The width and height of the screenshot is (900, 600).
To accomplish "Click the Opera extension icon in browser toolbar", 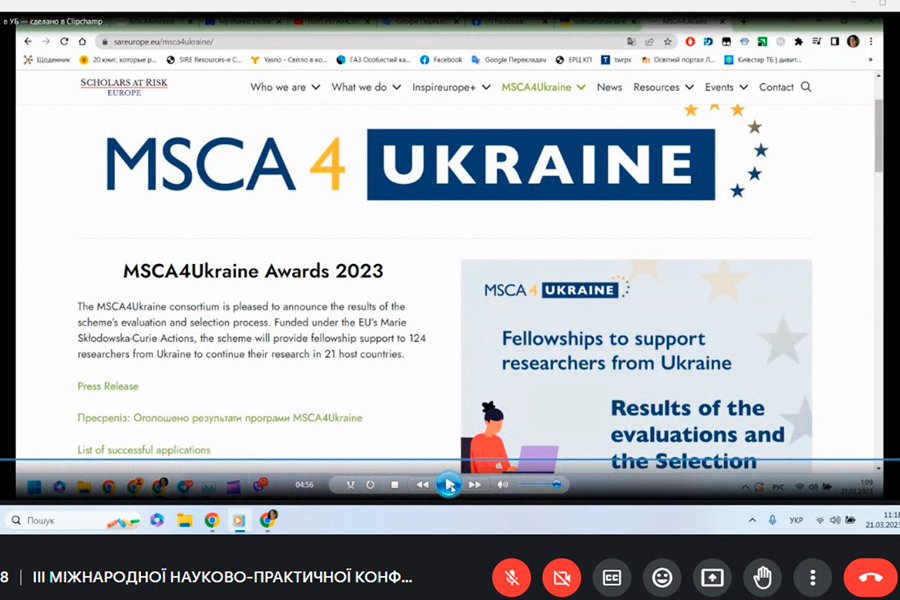I will coord(690,41).
